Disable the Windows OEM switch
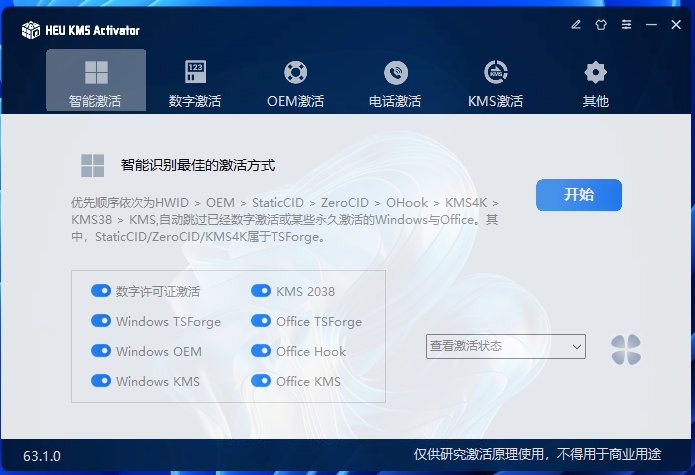 click(101, 351)
